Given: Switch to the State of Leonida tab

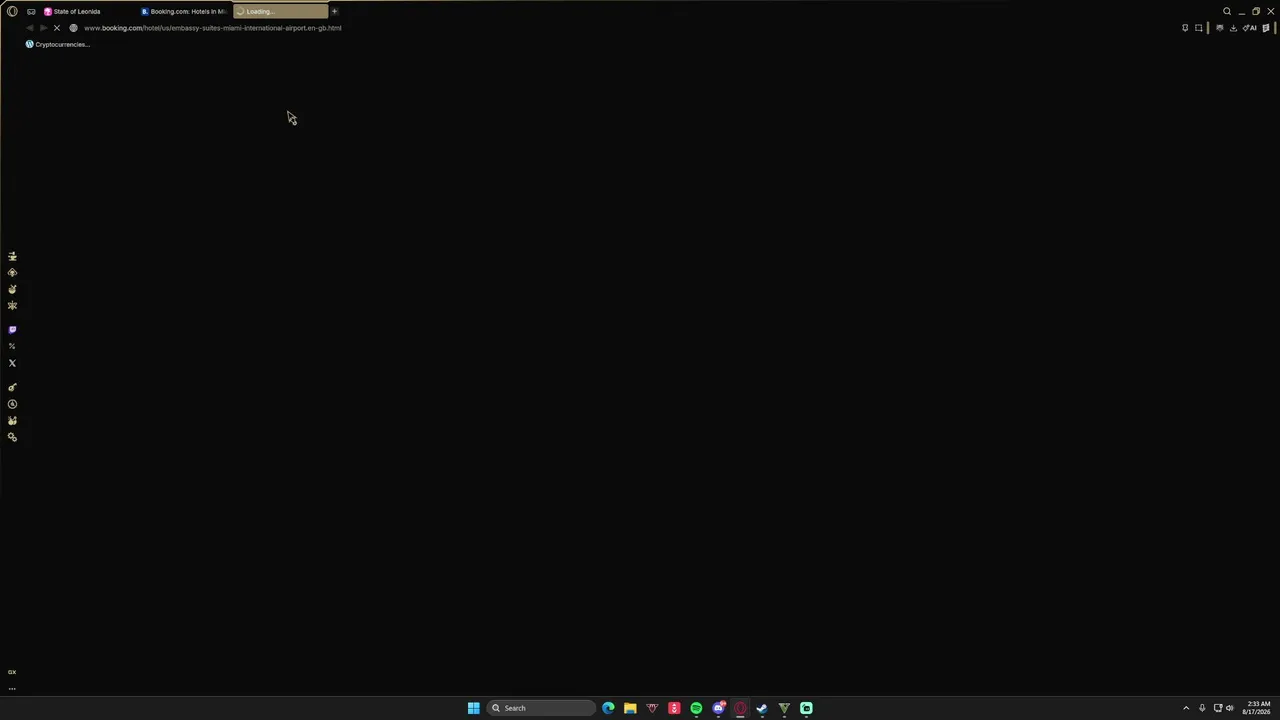Looking at the screenshot, I should point(88,11).
